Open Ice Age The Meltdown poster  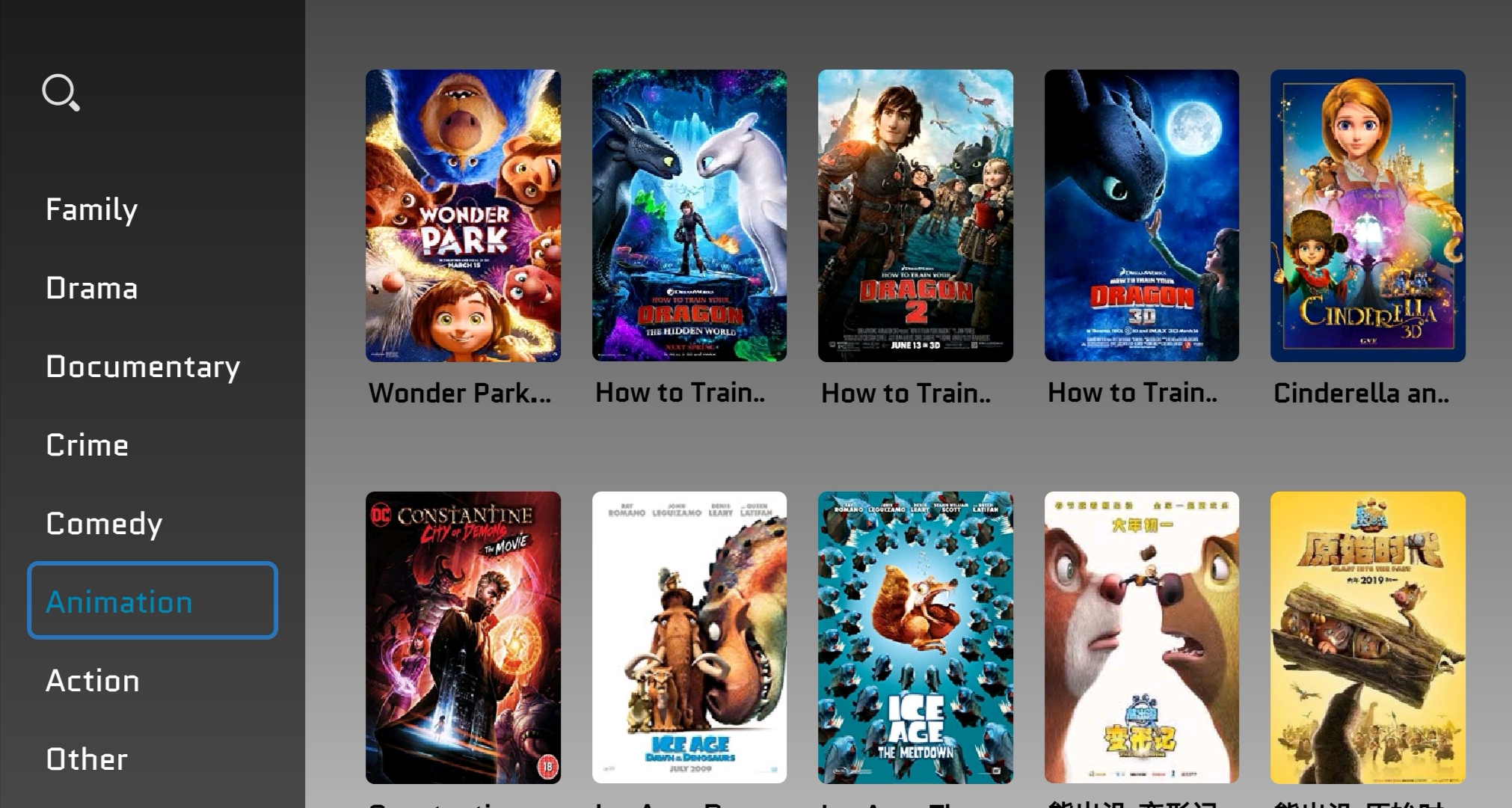(x=915, y=637)
